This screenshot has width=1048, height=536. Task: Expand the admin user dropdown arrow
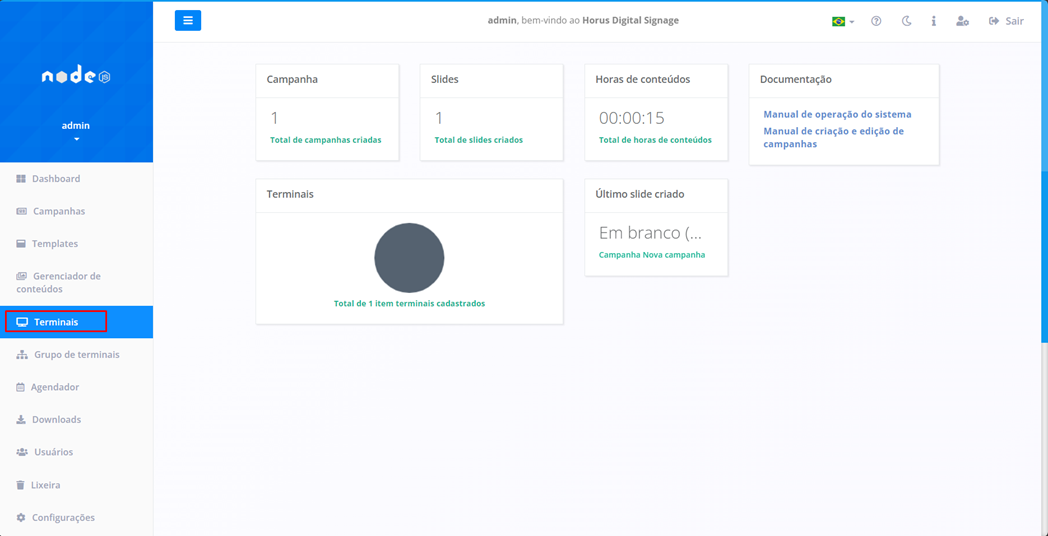tap(76, 140)
